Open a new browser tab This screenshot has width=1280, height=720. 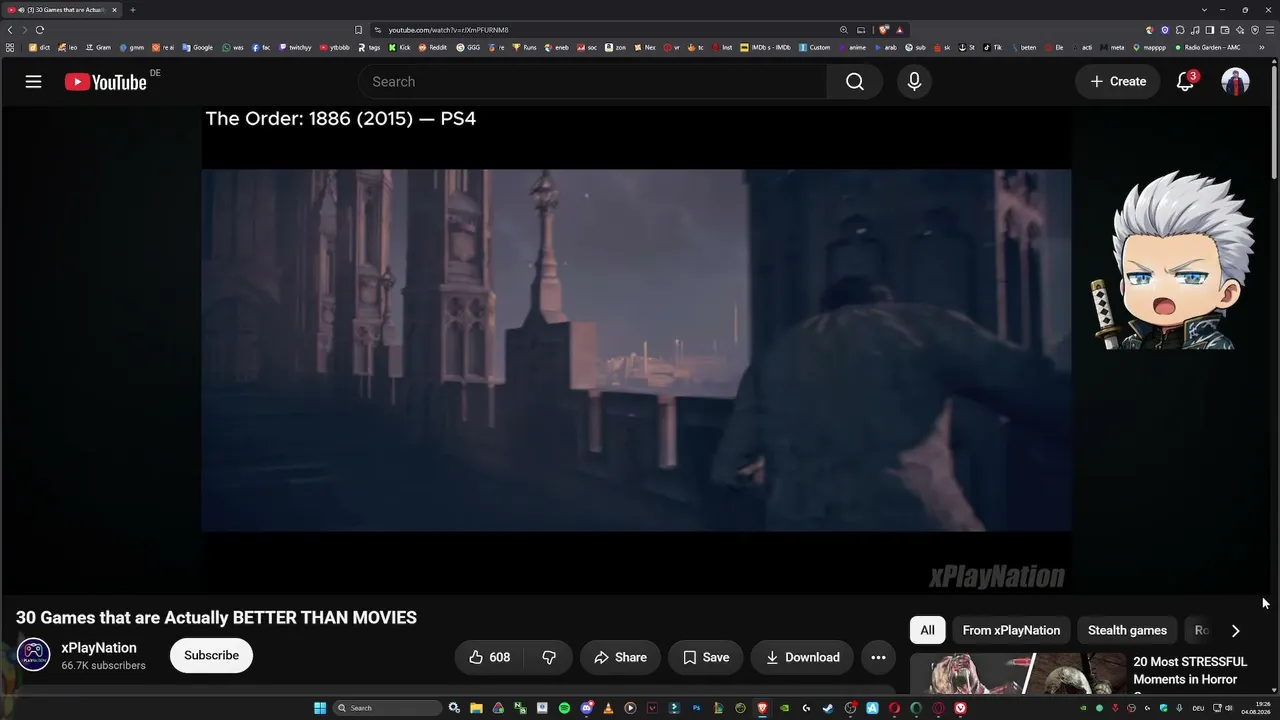[x=132, y=10]
